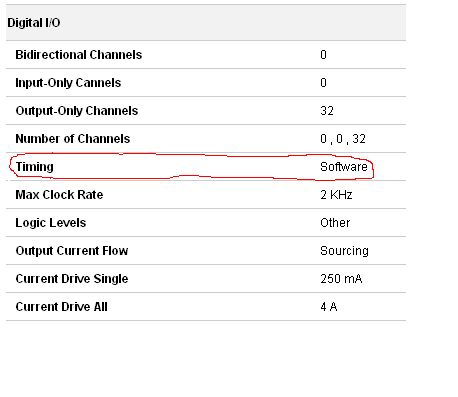Viewport: 458px width, 397px height.
Task: Click the circled Timing label
Action: [34, 167]
